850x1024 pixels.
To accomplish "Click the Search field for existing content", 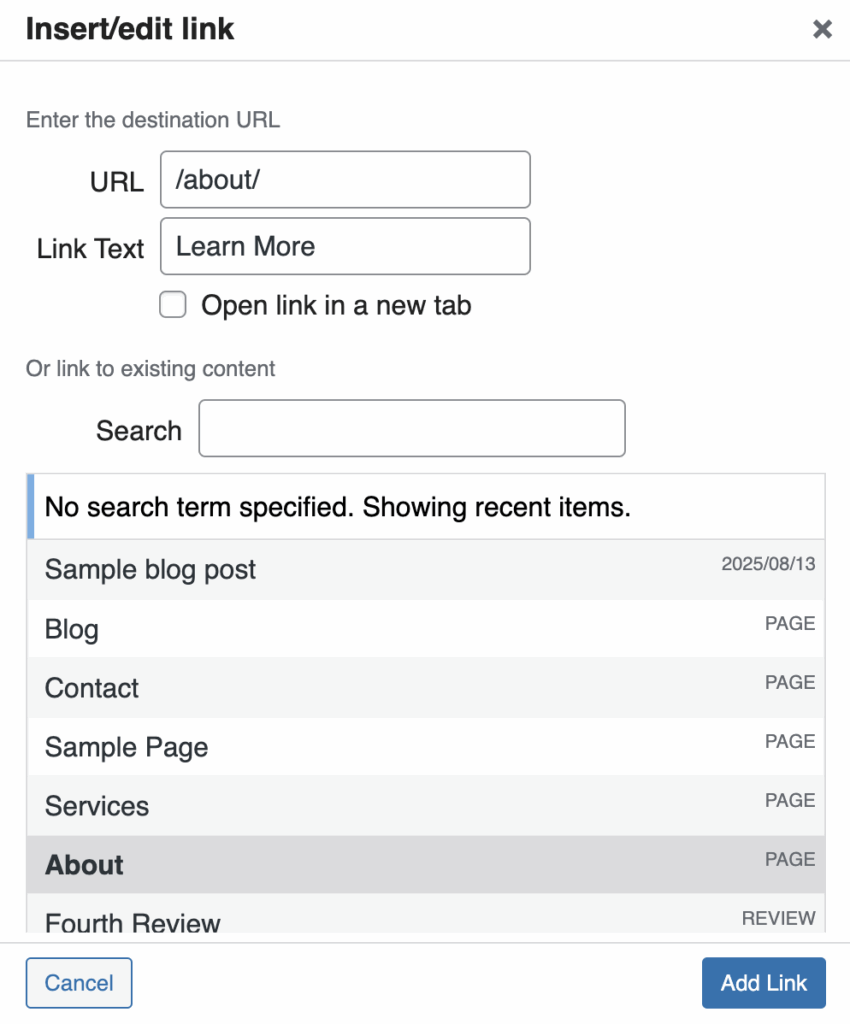I will pyautogui.click(x=411, y=428).
